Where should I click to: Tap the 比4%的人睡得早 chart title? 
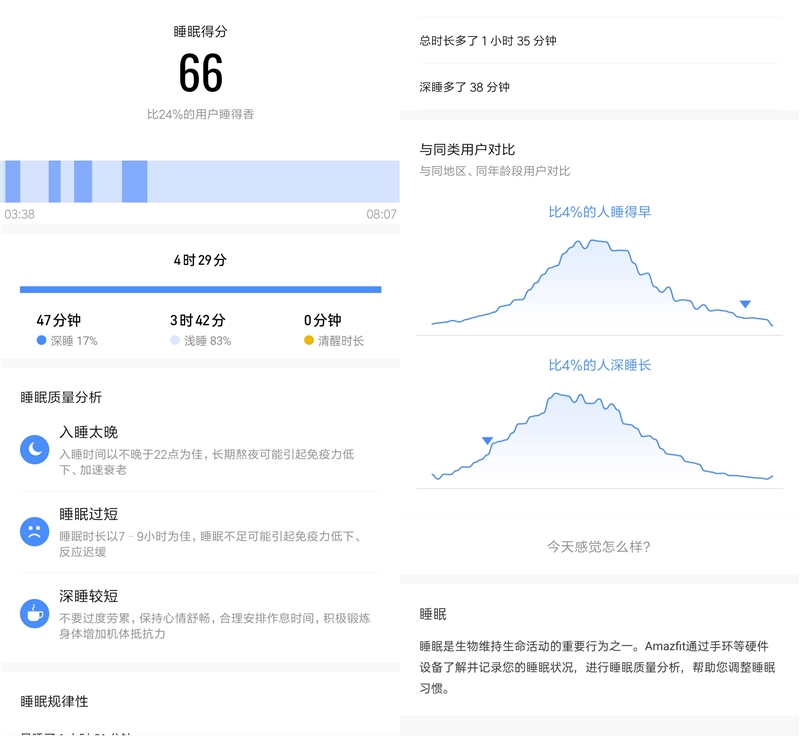point(599,212)
